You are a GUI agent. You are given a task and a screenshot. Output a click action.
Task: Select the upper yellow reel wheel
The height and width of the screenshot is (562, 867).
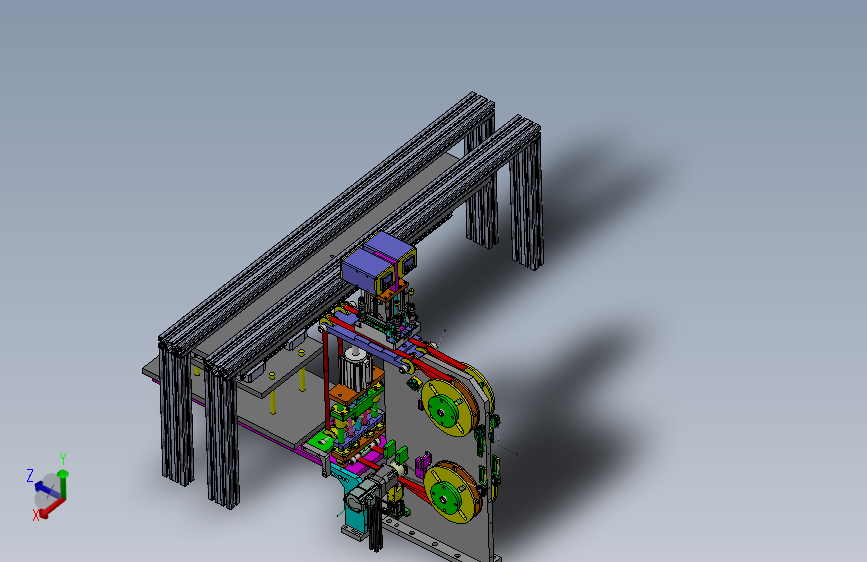point(448,408)
